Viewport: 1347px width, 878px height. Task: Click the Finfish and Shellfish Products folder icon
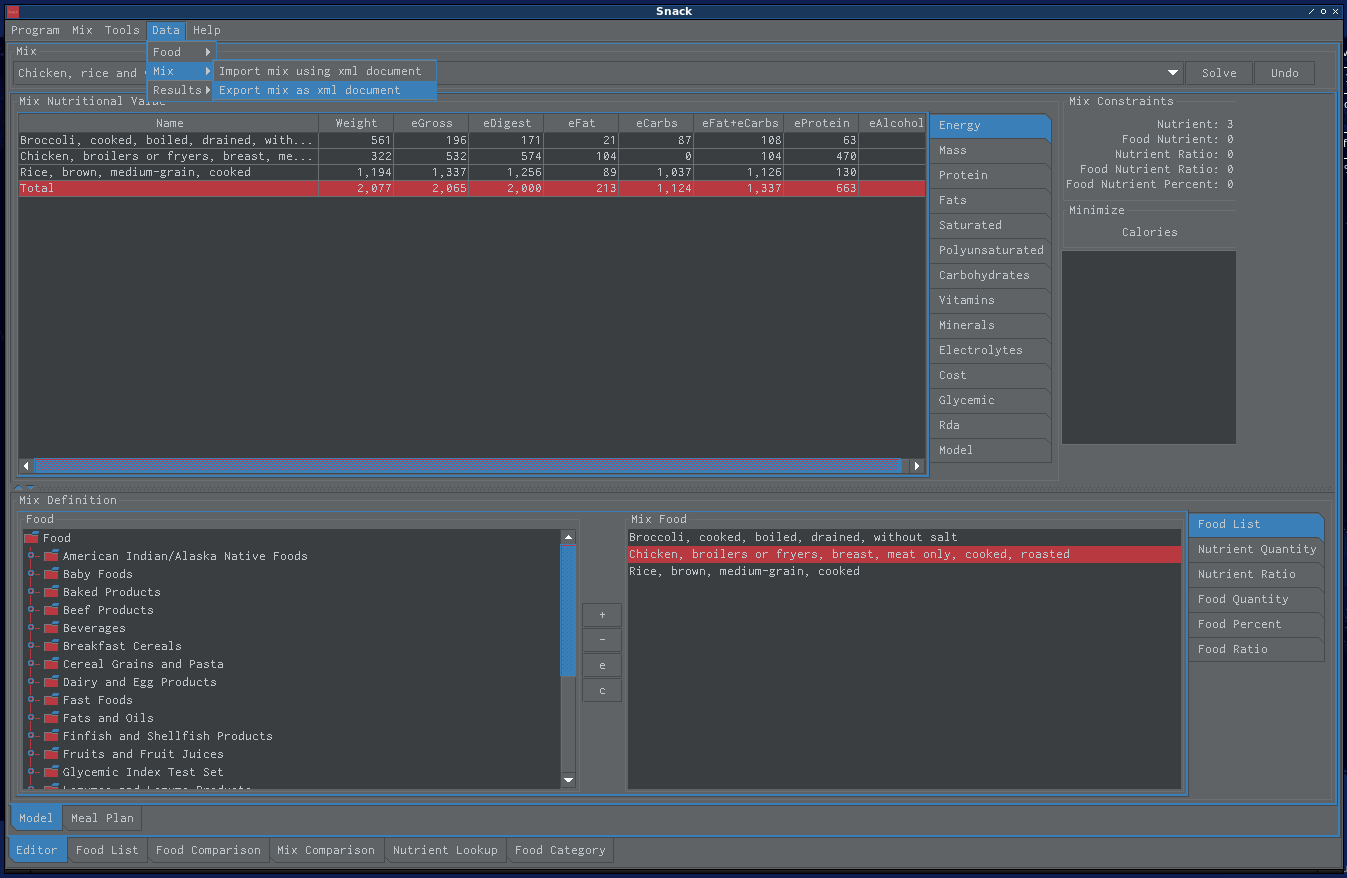click(x=51, y=736)
